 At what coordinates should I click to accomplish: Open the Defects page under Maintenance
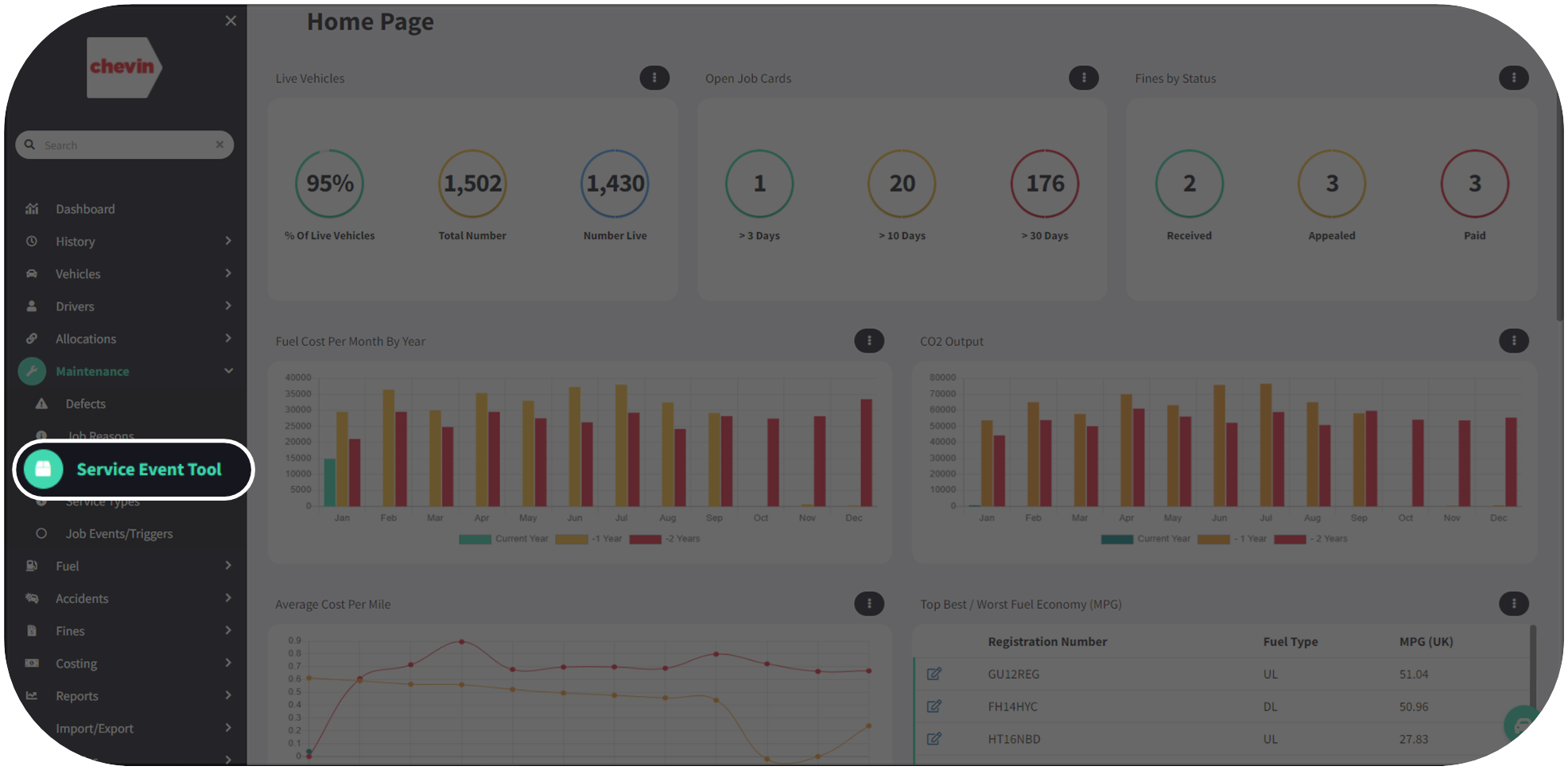[x=85, y=404]
